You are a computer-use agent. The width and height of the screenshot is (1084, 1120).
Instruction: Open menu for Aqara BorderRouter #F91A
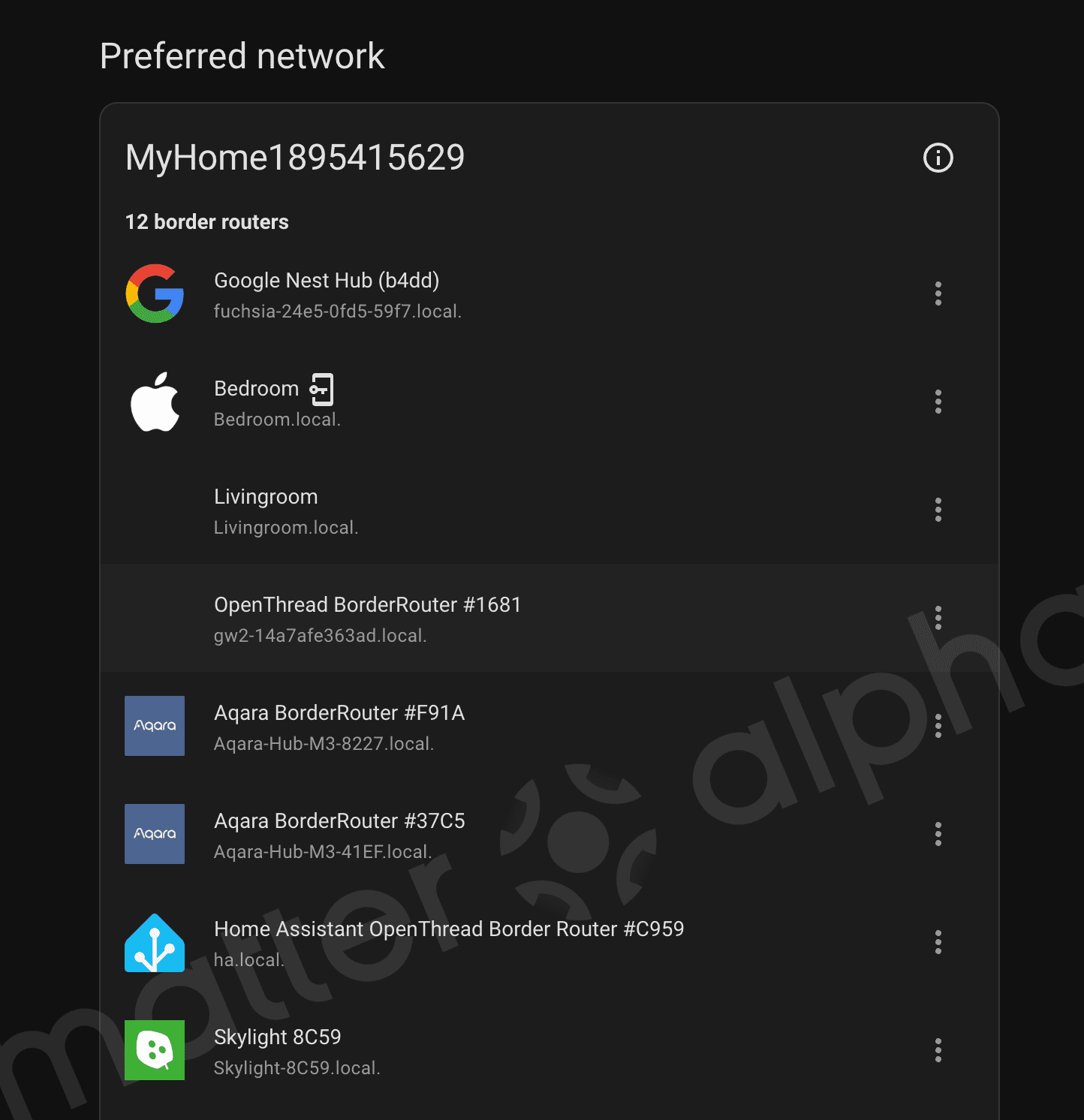point(938,726)
